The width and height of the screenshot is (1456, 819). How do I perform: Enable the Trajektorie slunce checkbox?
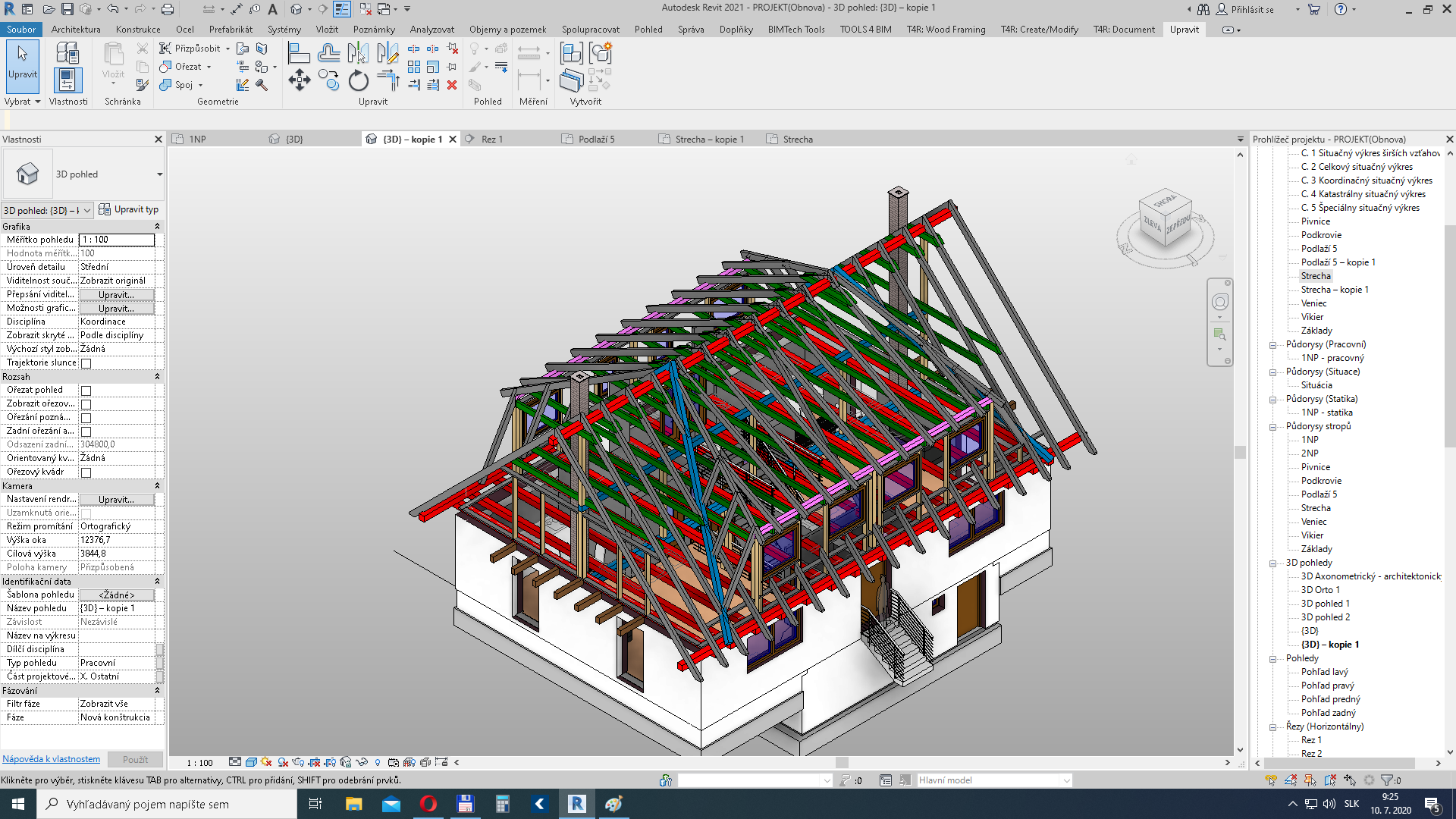tap(86, 363)
